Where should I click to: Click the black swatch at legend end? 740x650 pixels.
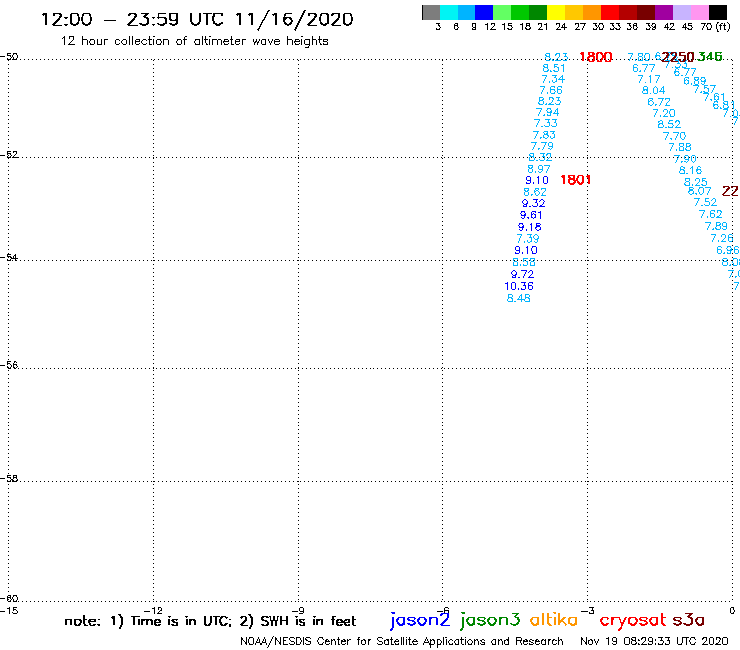click(718, 12)
